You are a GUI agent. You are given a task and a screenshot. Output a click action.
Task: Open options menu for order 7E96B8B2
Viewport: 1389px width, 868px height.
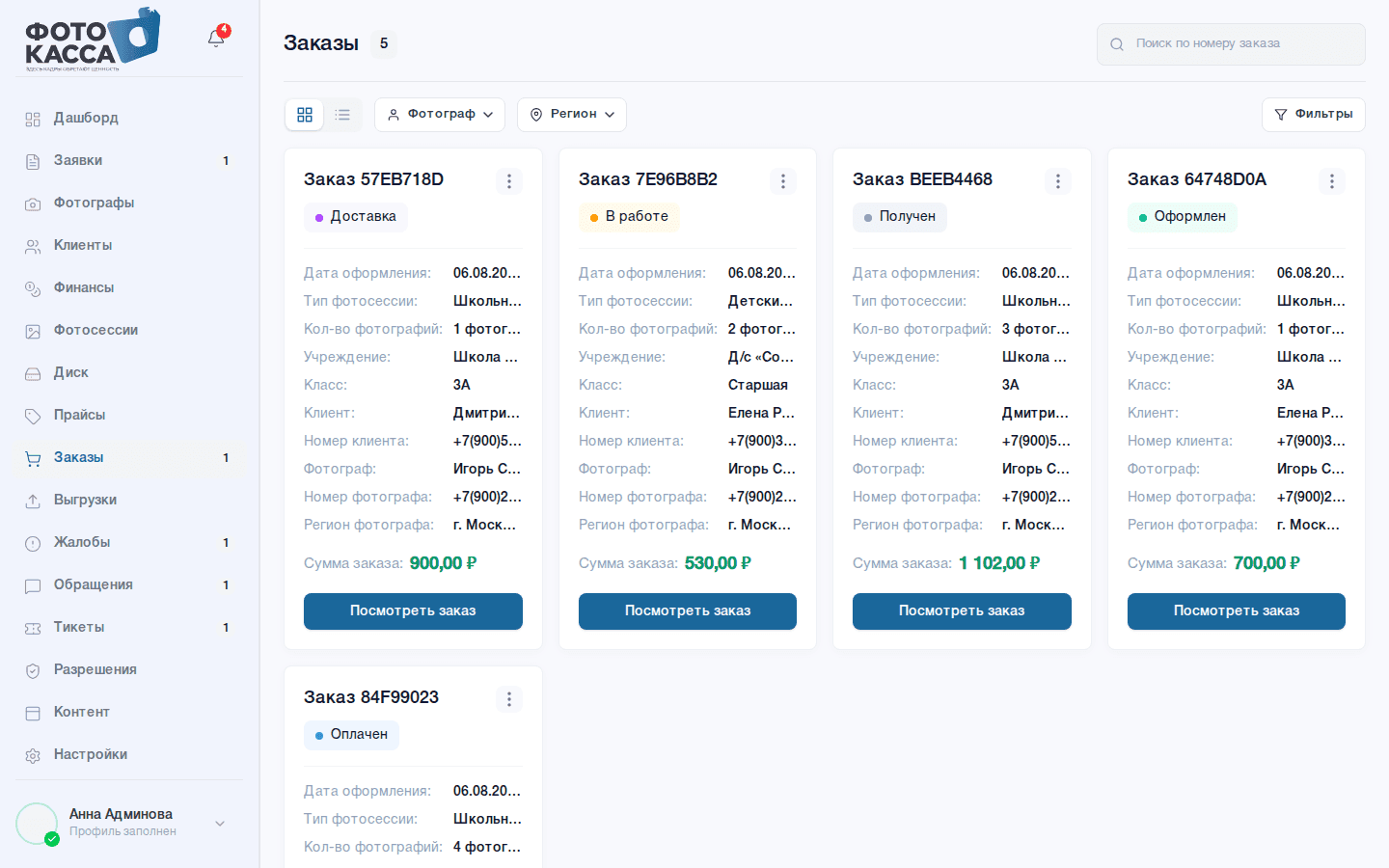click(x=783, y=181)
